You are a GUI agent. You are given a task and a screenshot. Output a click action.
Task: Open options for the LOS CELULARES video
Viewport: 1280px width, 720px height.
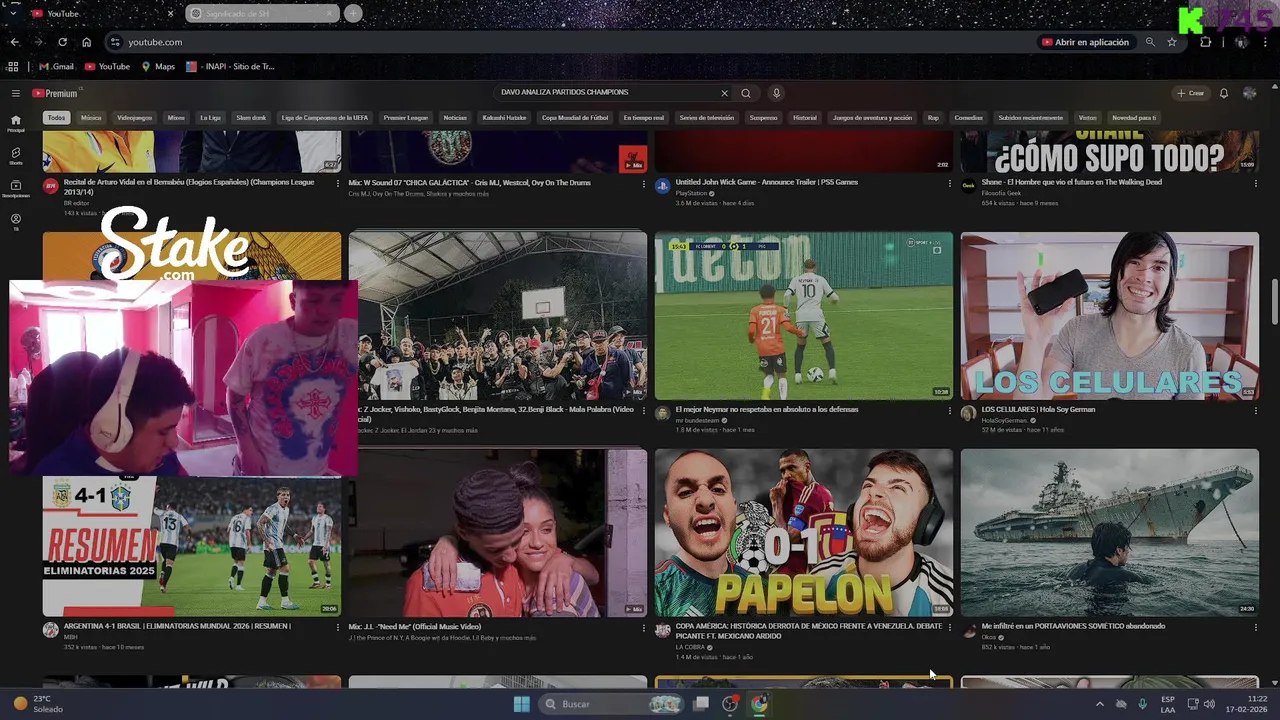pyautogui.click(x=1255, y=411)
